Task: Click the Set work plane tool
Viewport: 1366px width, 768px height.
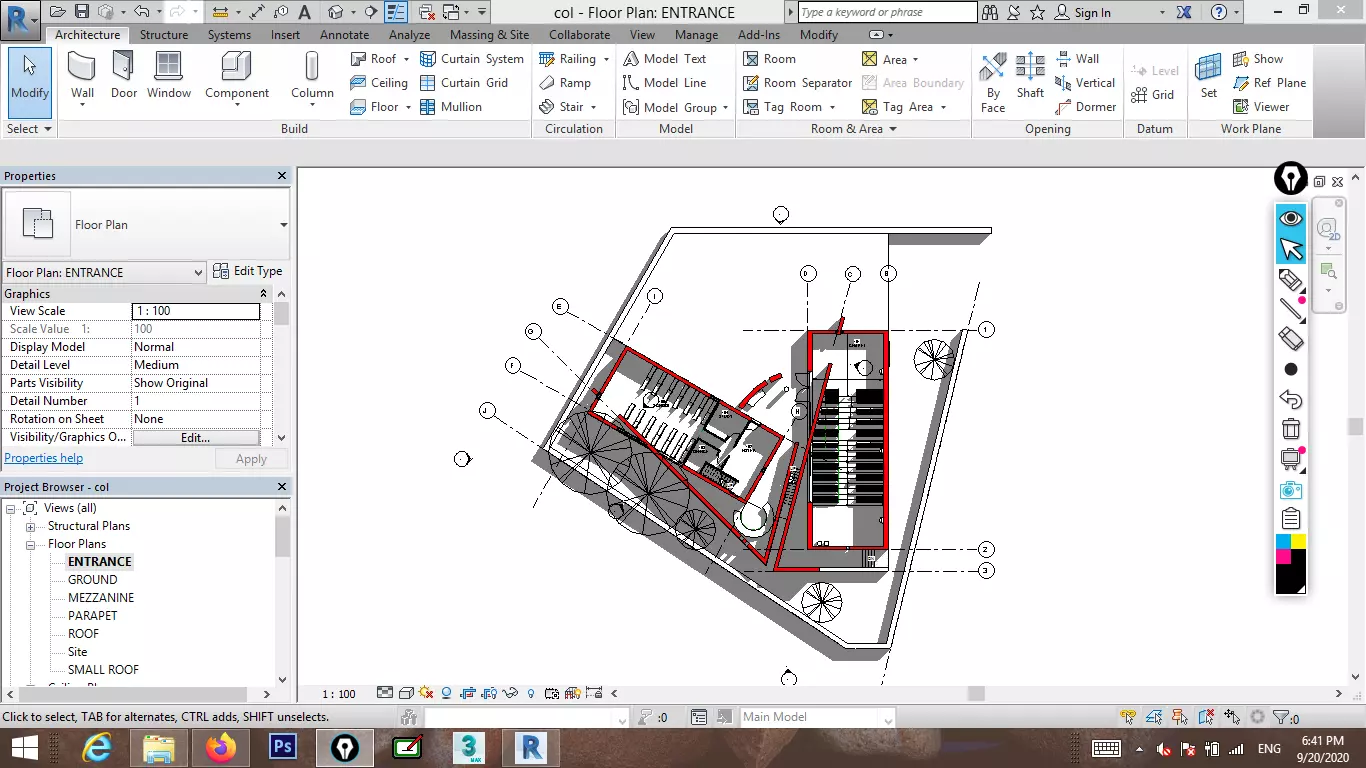Action: (1209, 76)
